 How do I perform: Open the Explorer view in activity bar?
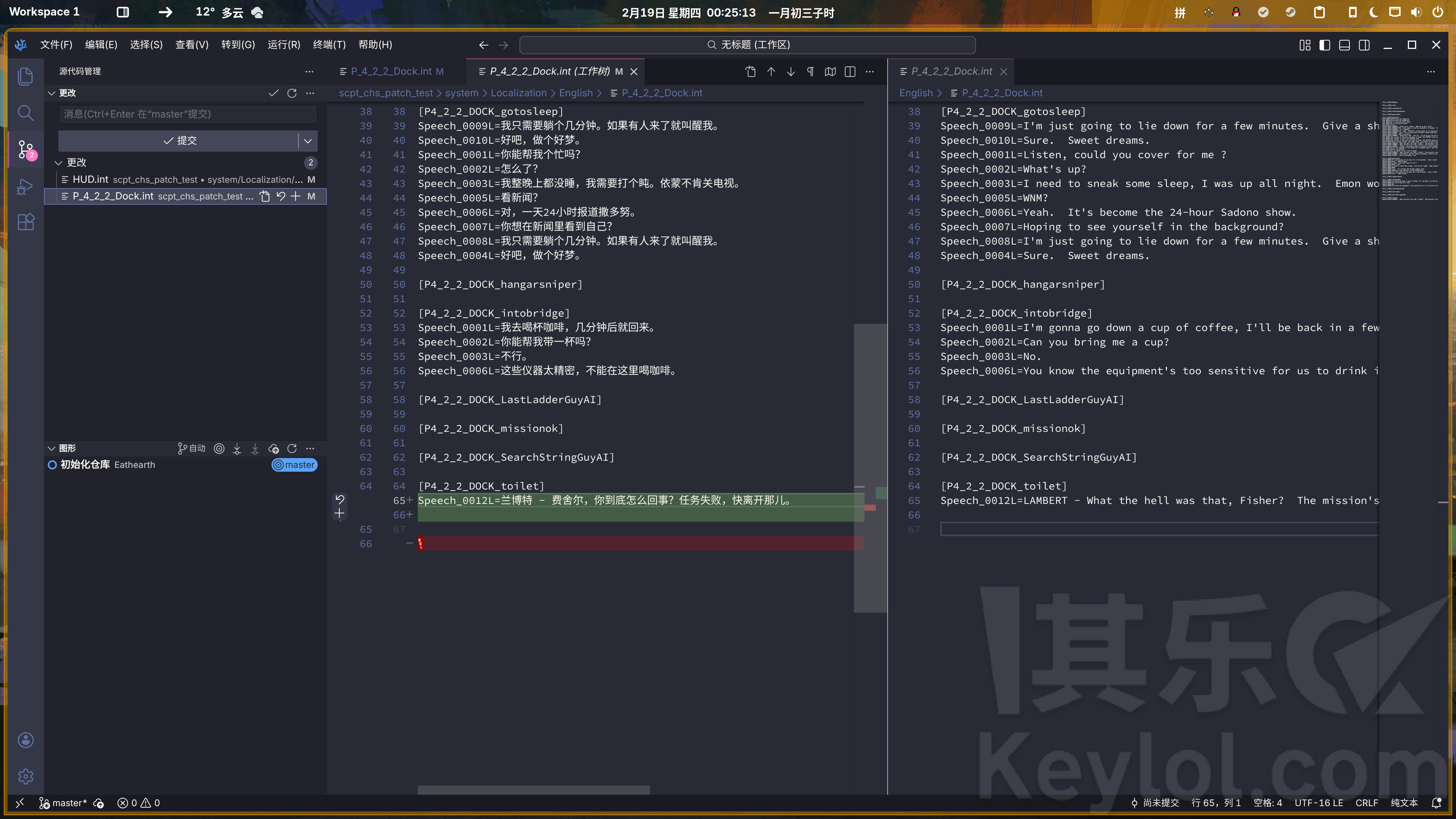click(x=25, y=76)
